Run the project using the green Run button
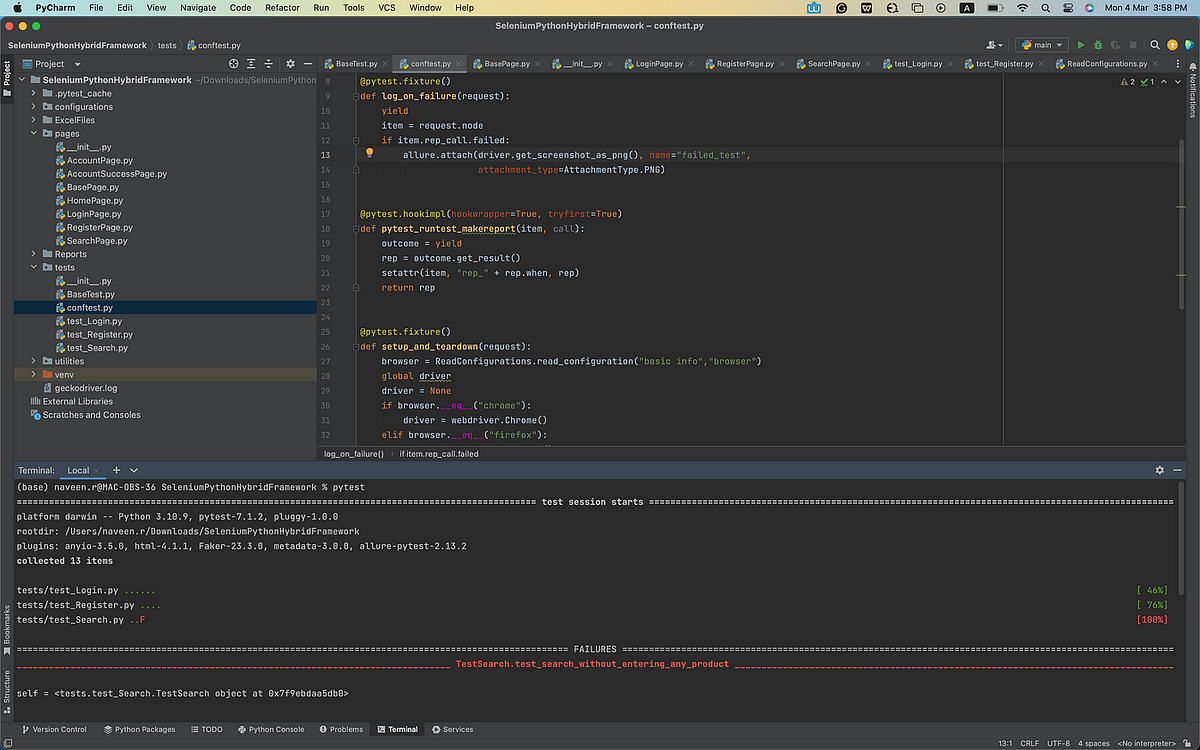 1081,44
